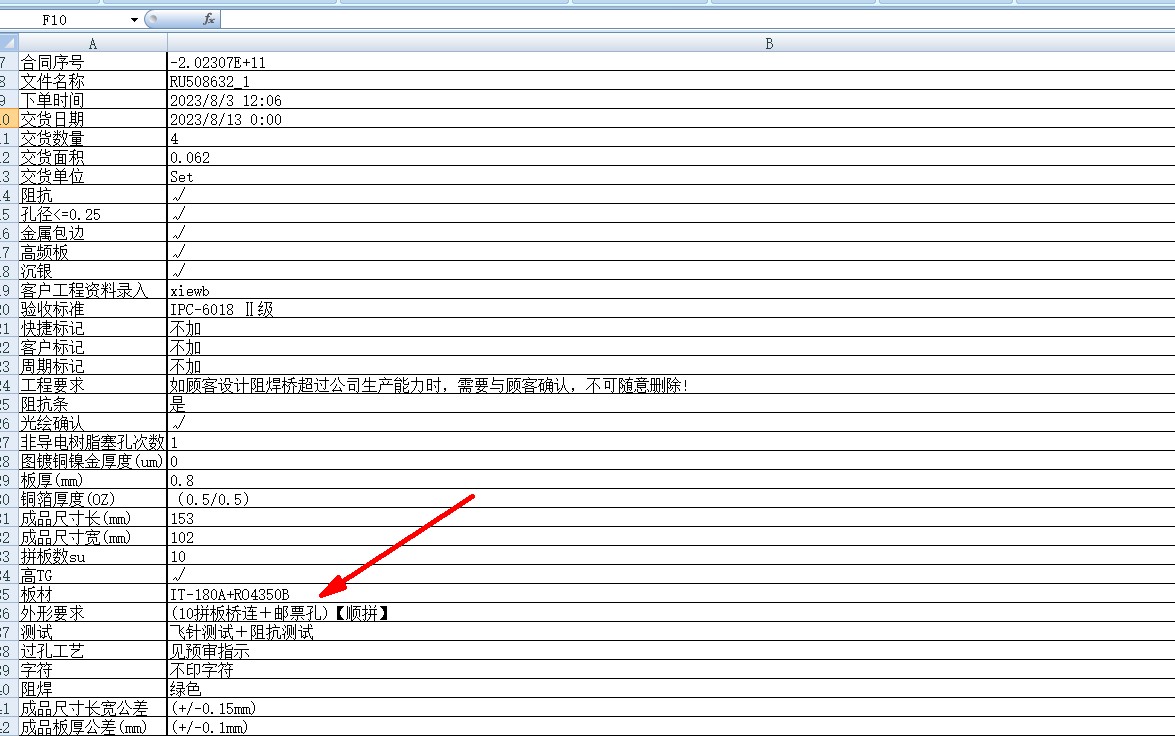Screen dimensions: 1175x736
Task: Select cell labeled 工程要求
Action: click(x=93, y=384)
